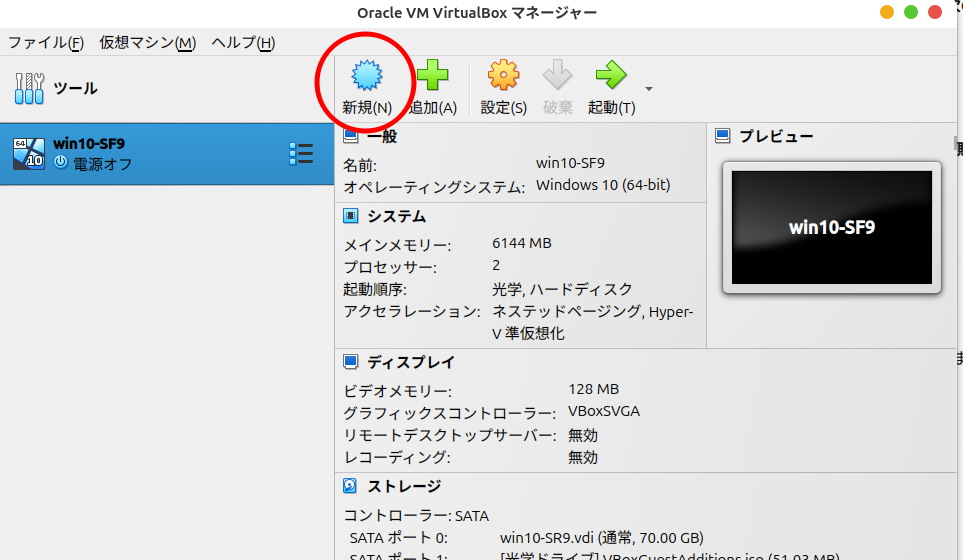Click the win10-SF9 preview thumbnail
The image size is (963, 560).
(831, 227)
